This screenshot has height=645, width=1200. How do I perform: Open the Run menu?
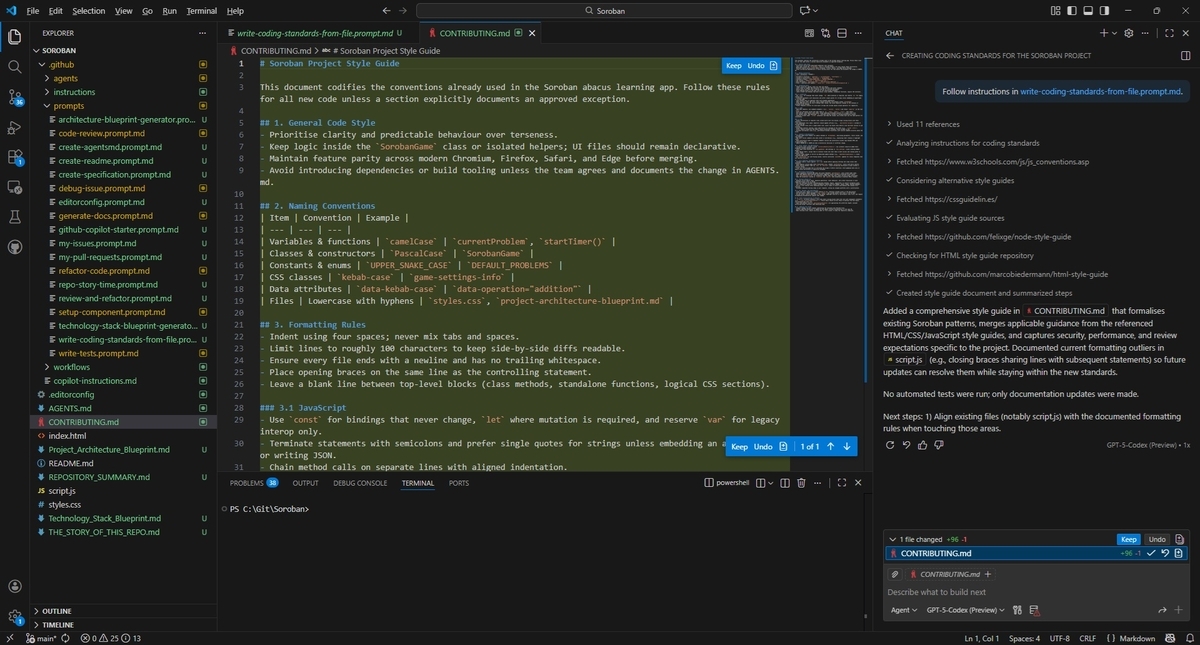pos(169,11)
